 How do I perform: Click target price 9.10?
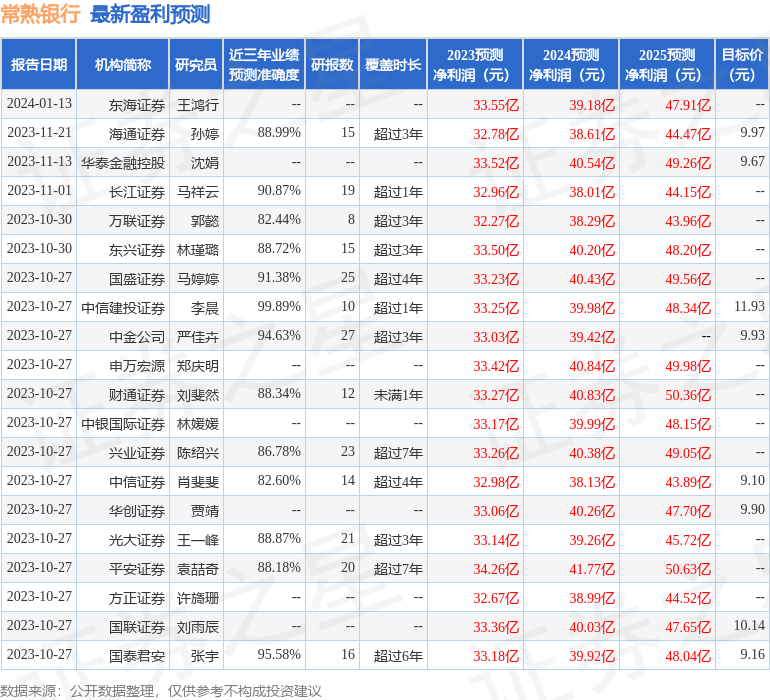point(752,480)
